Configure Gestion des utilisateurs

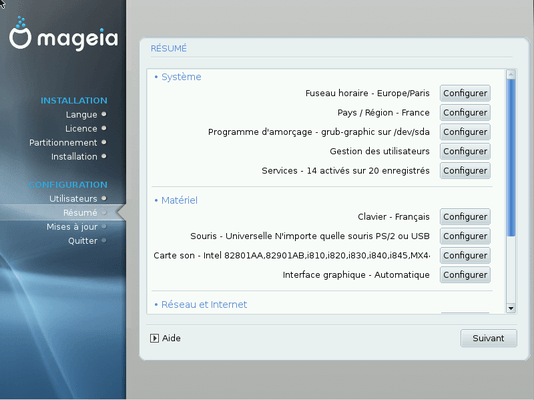pyautogui.click(x=465, y=151)
